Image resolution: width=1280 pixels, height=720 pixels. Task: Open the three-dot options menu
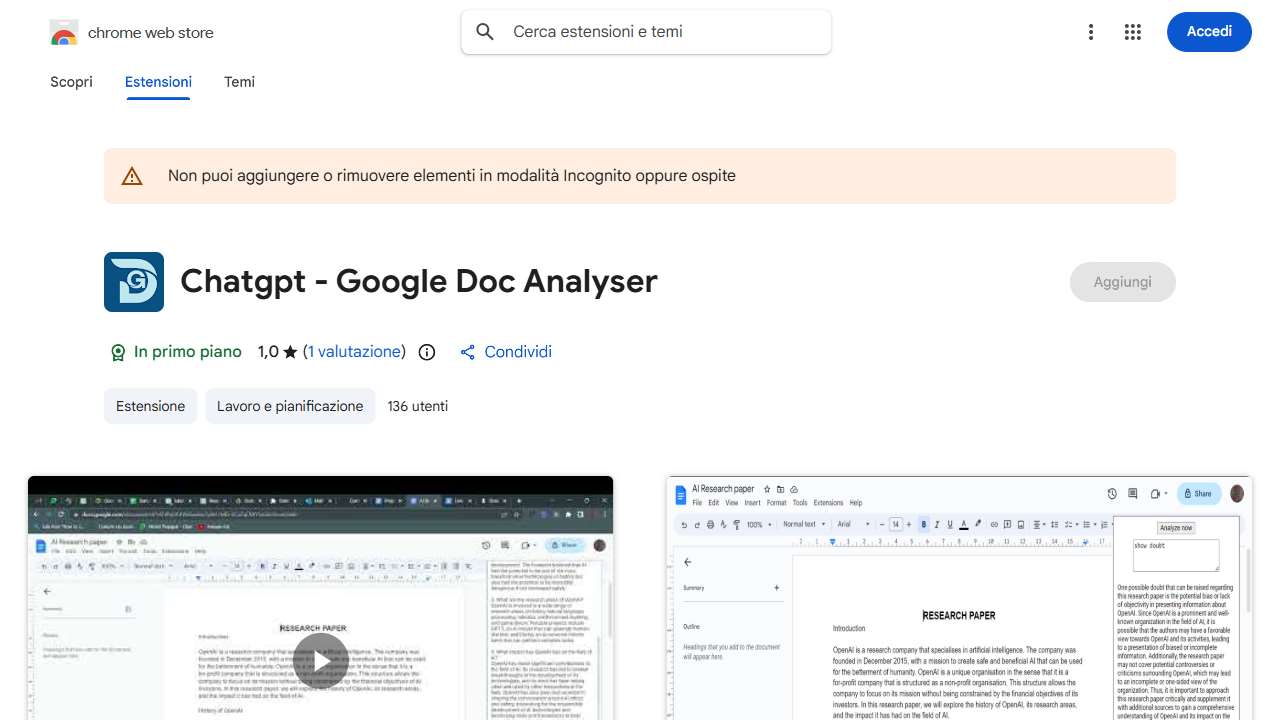click(1091, 32)
